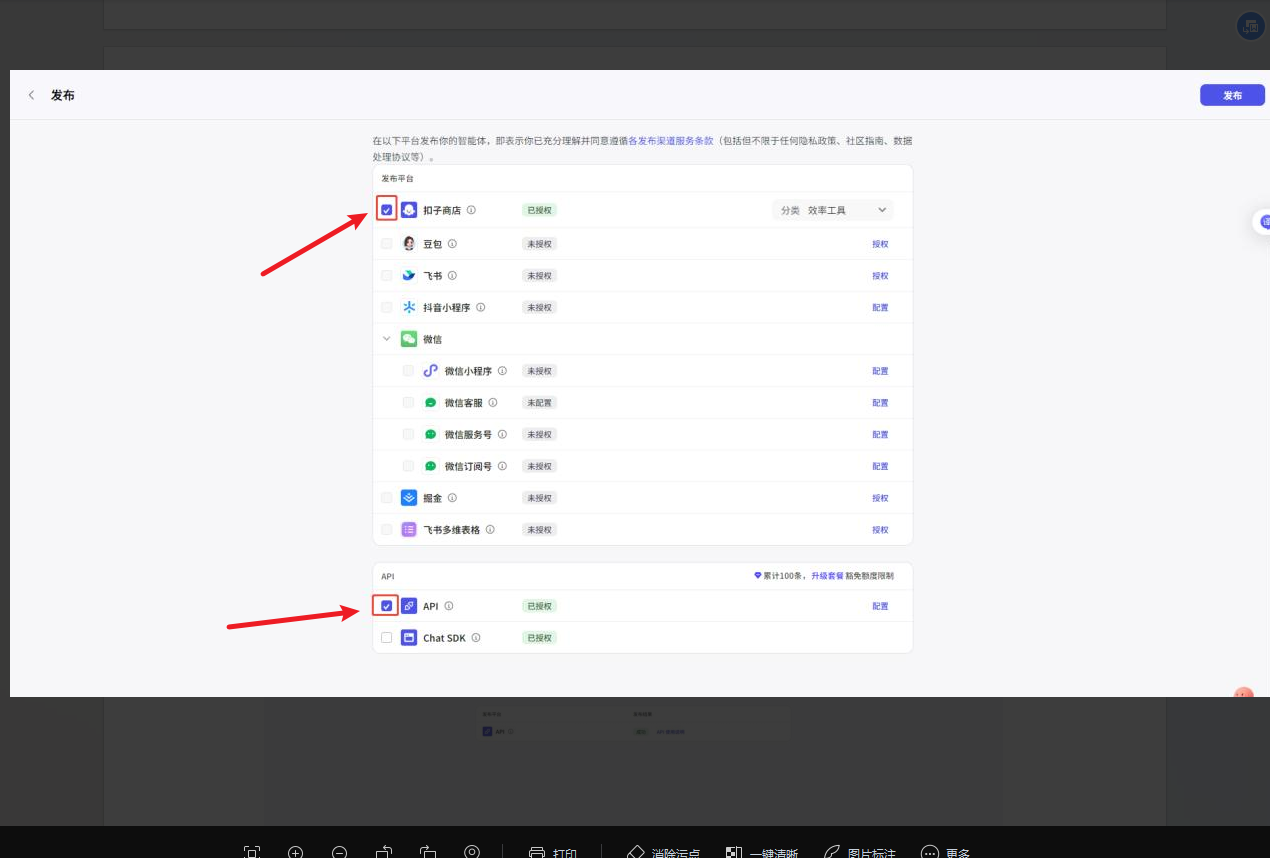
Task: Click the 打印 print button
Action: pyautogui.click(x=553, y=852)
